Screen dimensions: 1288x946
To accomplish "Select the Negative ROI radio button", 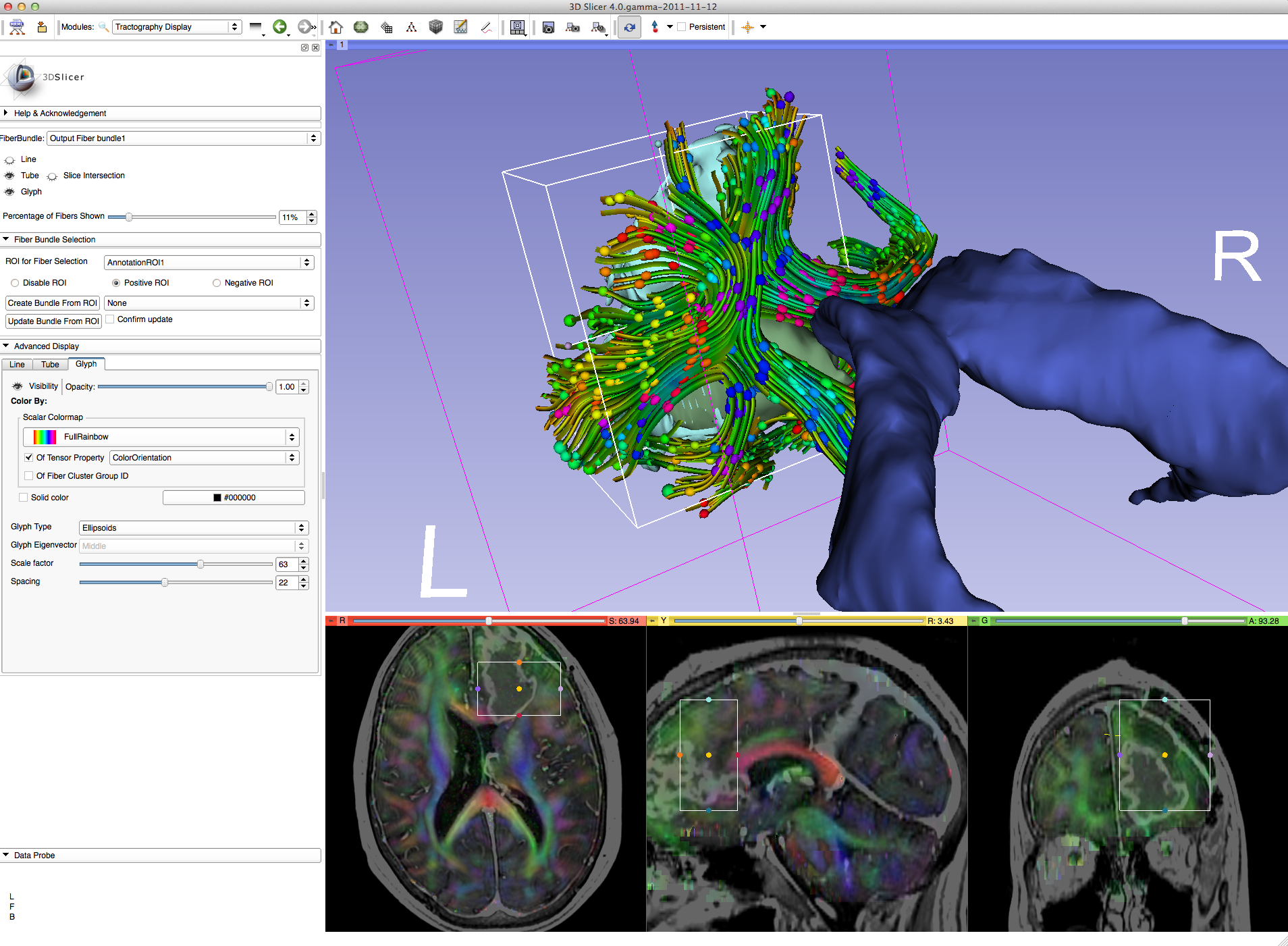I will [217, 283].
